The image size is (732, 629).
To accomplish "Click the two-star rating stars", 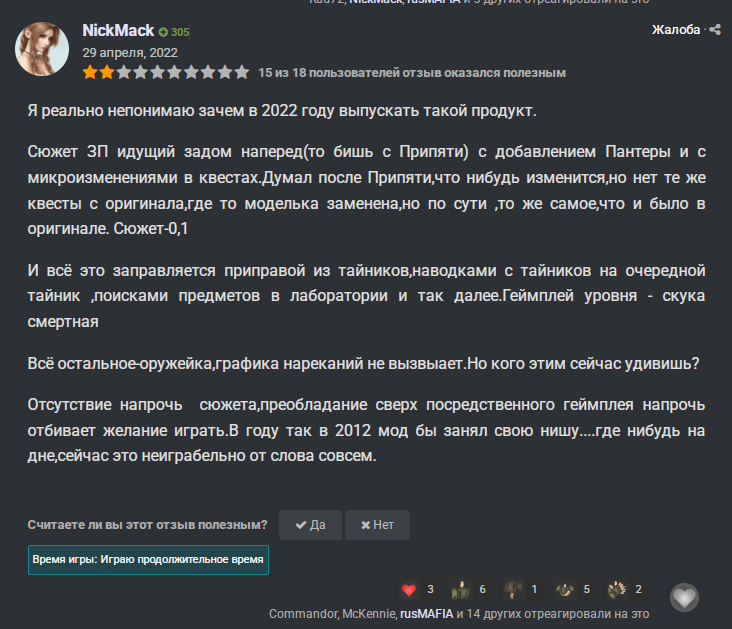I will (166, 72).
